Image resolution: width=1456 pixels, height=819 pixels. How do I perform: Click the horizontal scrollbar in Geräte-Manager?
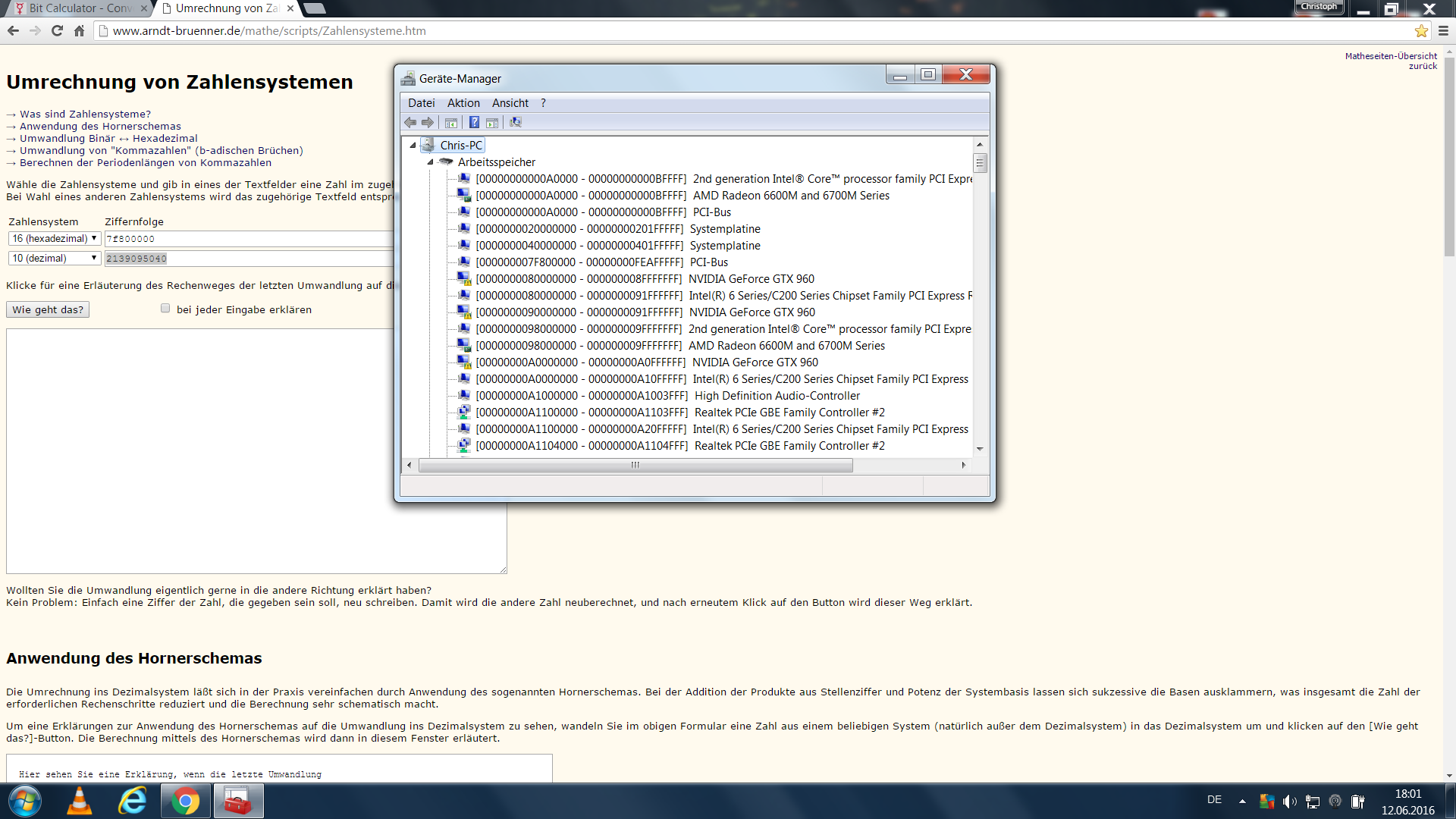pyautogui.click(x=635, y=466)
